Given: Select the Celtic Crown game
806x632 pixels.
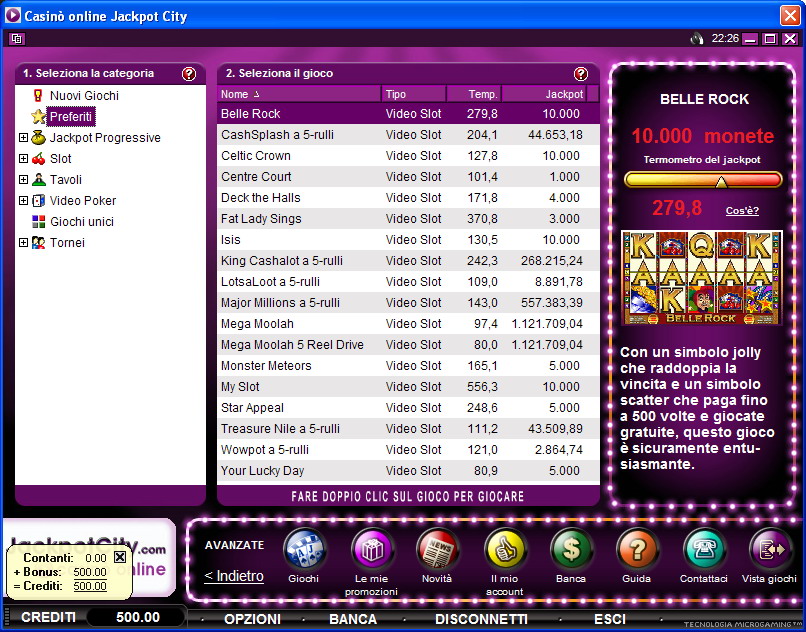Looking at the screenshot, I should [408, 156].
